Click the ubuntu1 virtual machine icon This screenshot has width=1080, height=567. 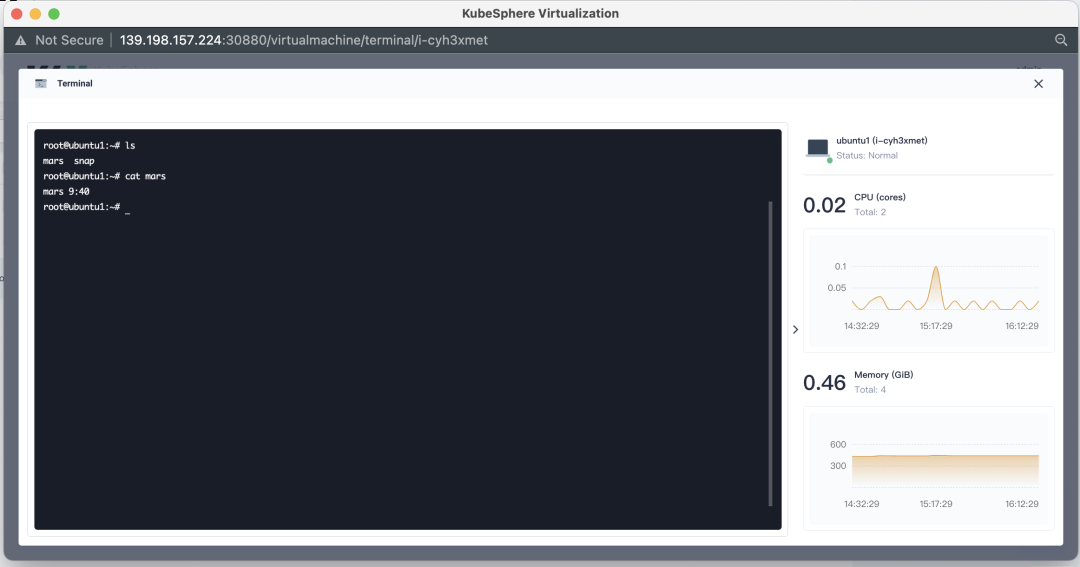818,147
